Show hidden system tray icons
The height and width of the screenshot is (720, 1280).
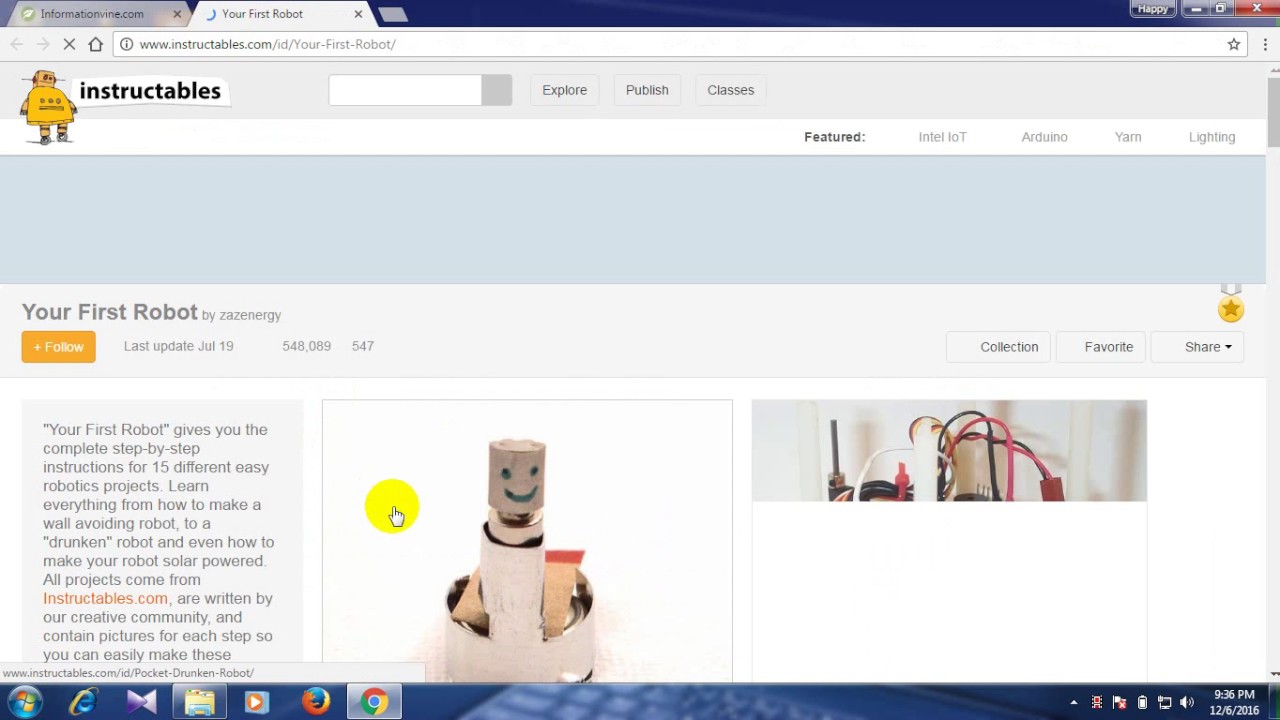1074,703
